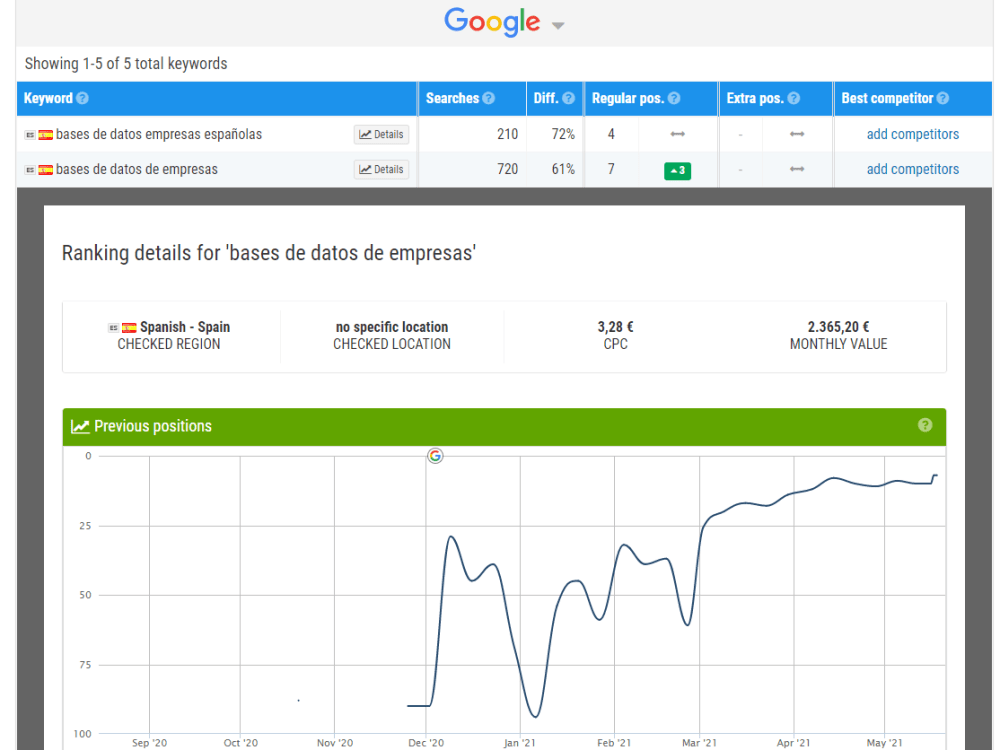Click the Spain flag in Checked Region box

point(129,328)
